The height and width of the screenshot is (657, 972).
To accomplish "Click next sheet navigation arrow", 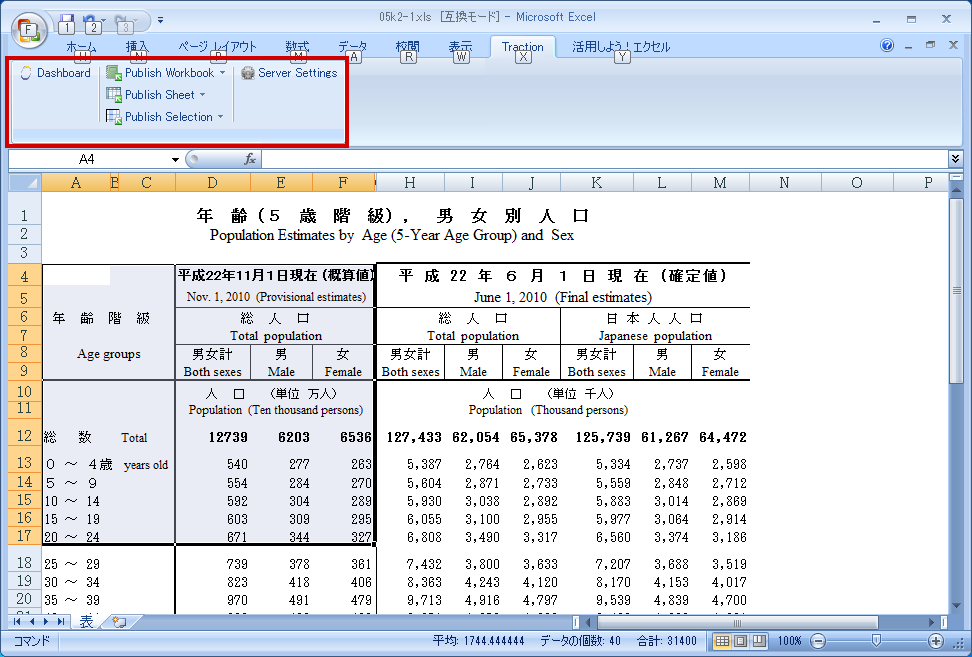I will 45,621.
